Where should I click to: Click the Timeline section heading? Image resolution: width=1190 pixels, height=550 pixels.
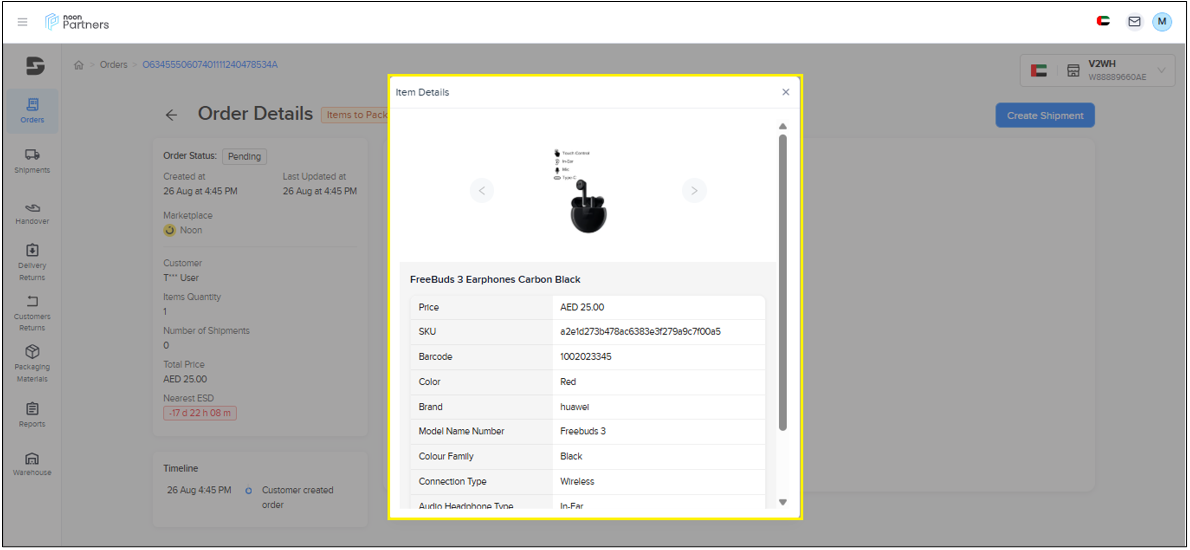coord(181,468)
